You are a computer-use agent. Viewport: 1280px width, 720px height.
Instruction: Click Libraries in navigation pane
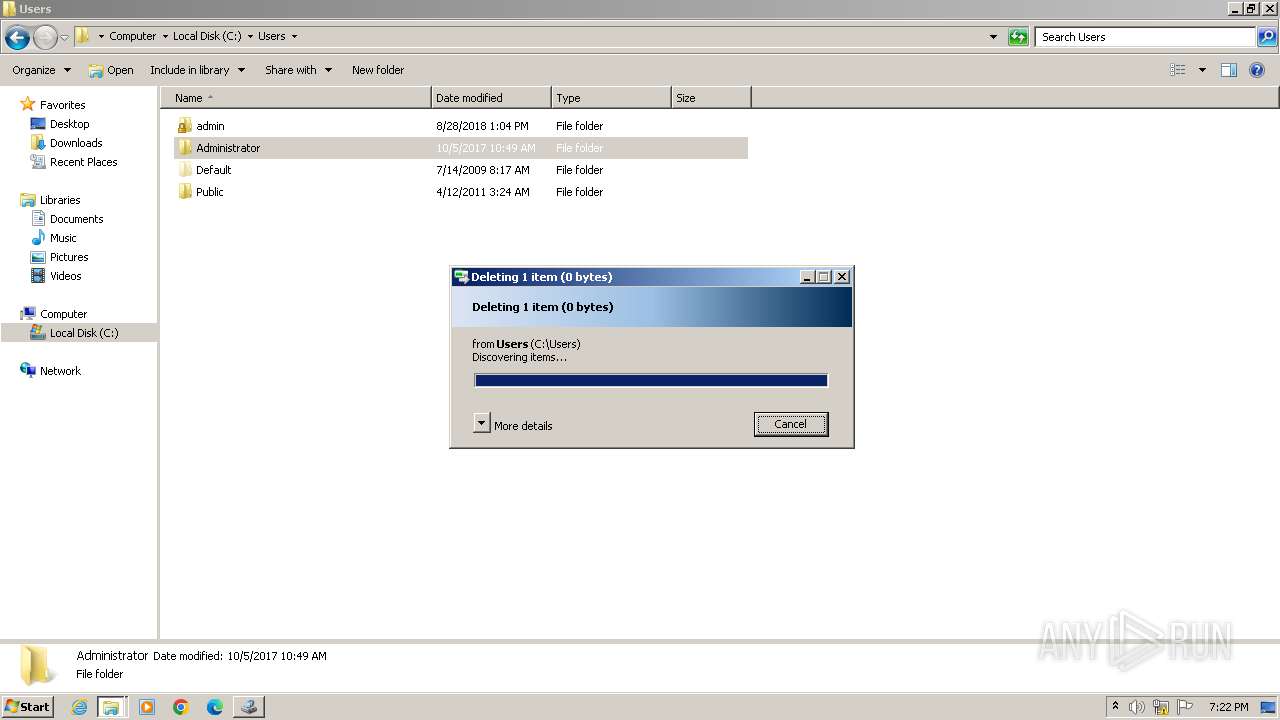[x=60, y=200]
